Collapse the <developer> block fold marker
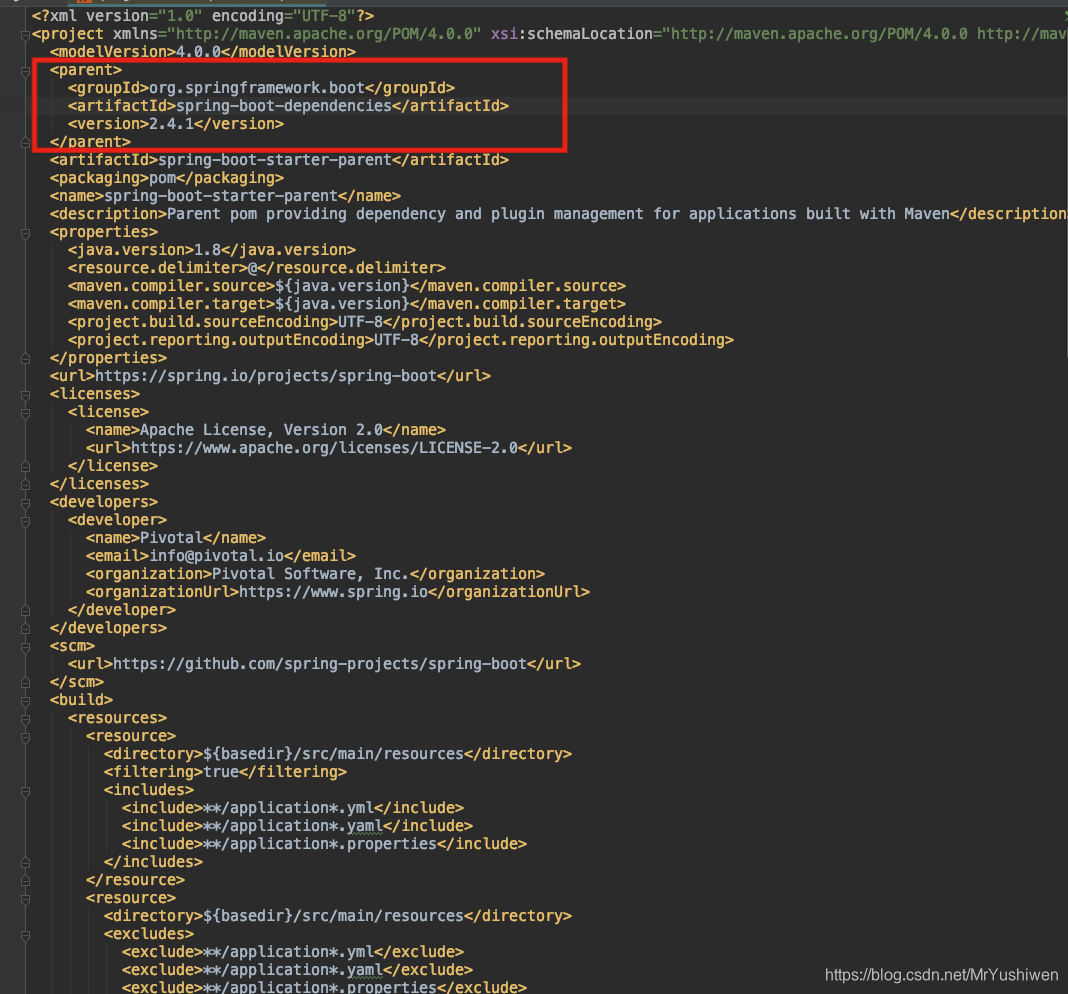The image size is (1068, 994). click(25, 521)
